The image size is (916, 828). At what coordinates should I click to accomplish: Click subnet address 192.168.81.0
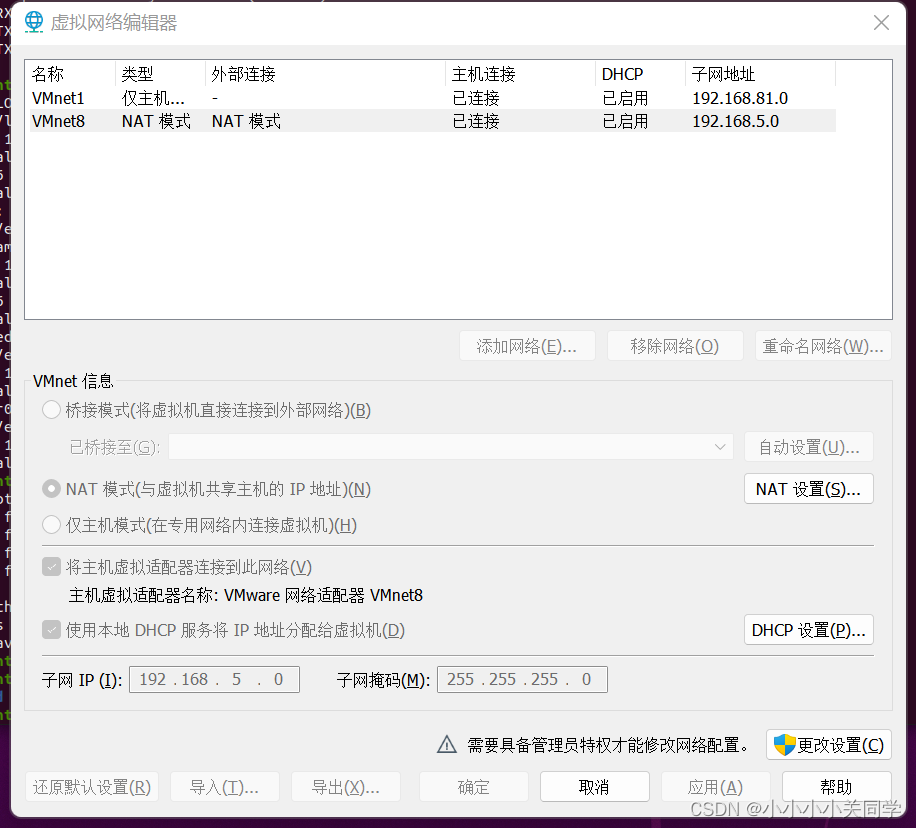tap(740, 98)
